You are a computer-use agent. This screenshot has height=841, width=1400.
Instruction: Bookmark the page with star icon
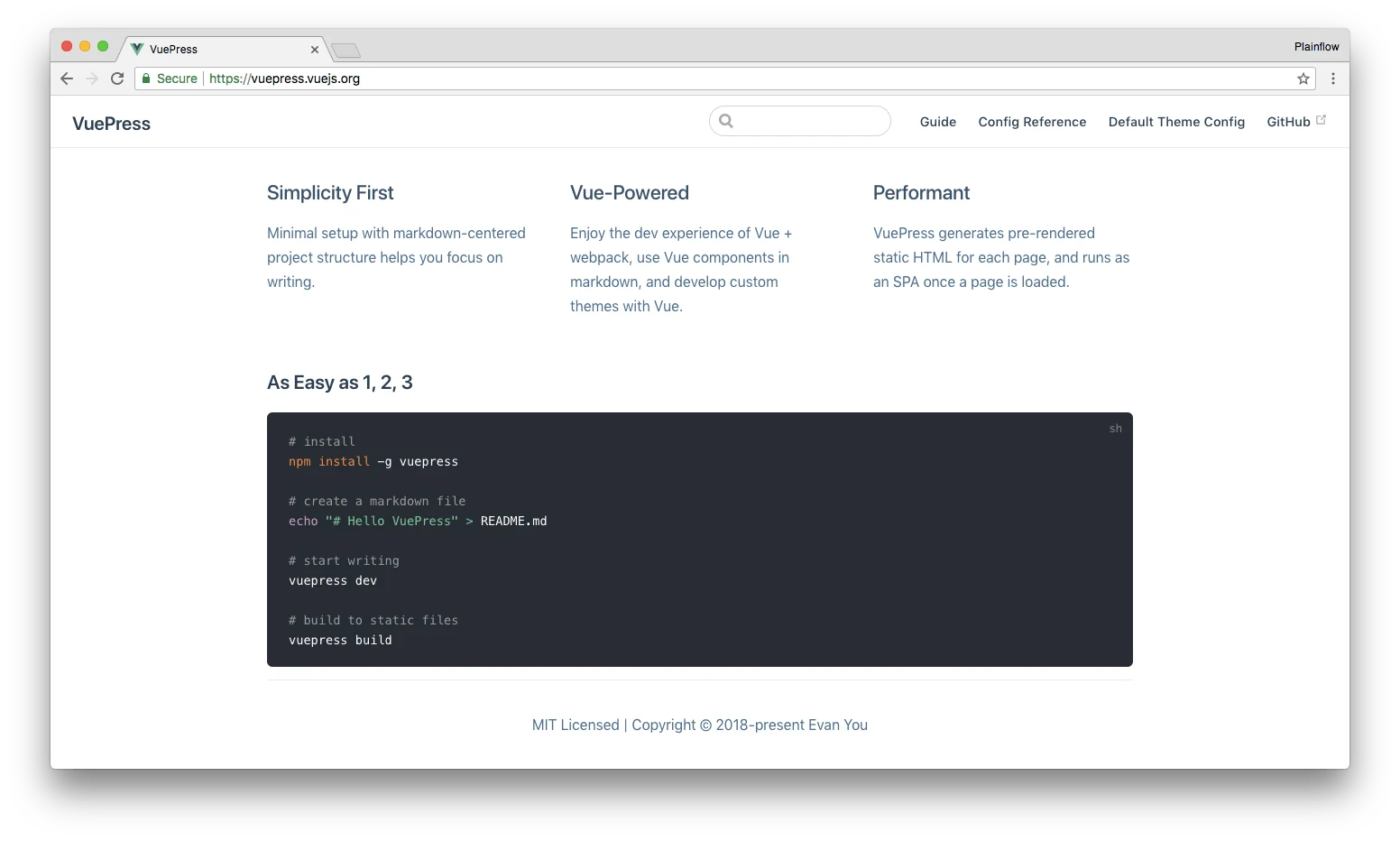coord(1303,79)
